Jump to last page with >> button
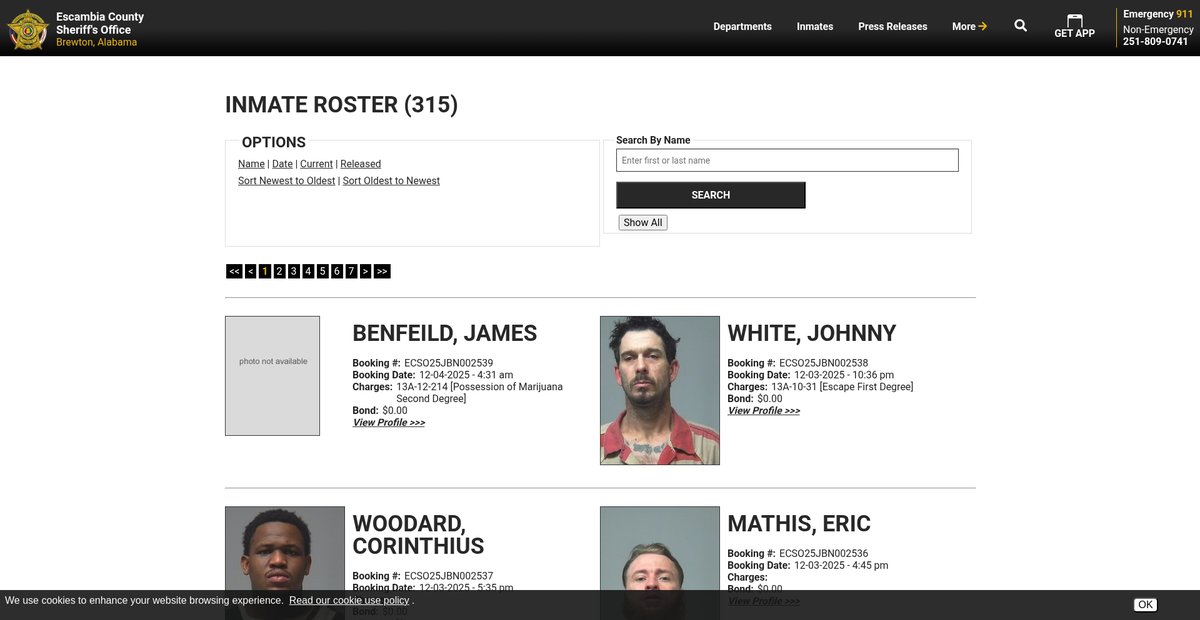 382,271
